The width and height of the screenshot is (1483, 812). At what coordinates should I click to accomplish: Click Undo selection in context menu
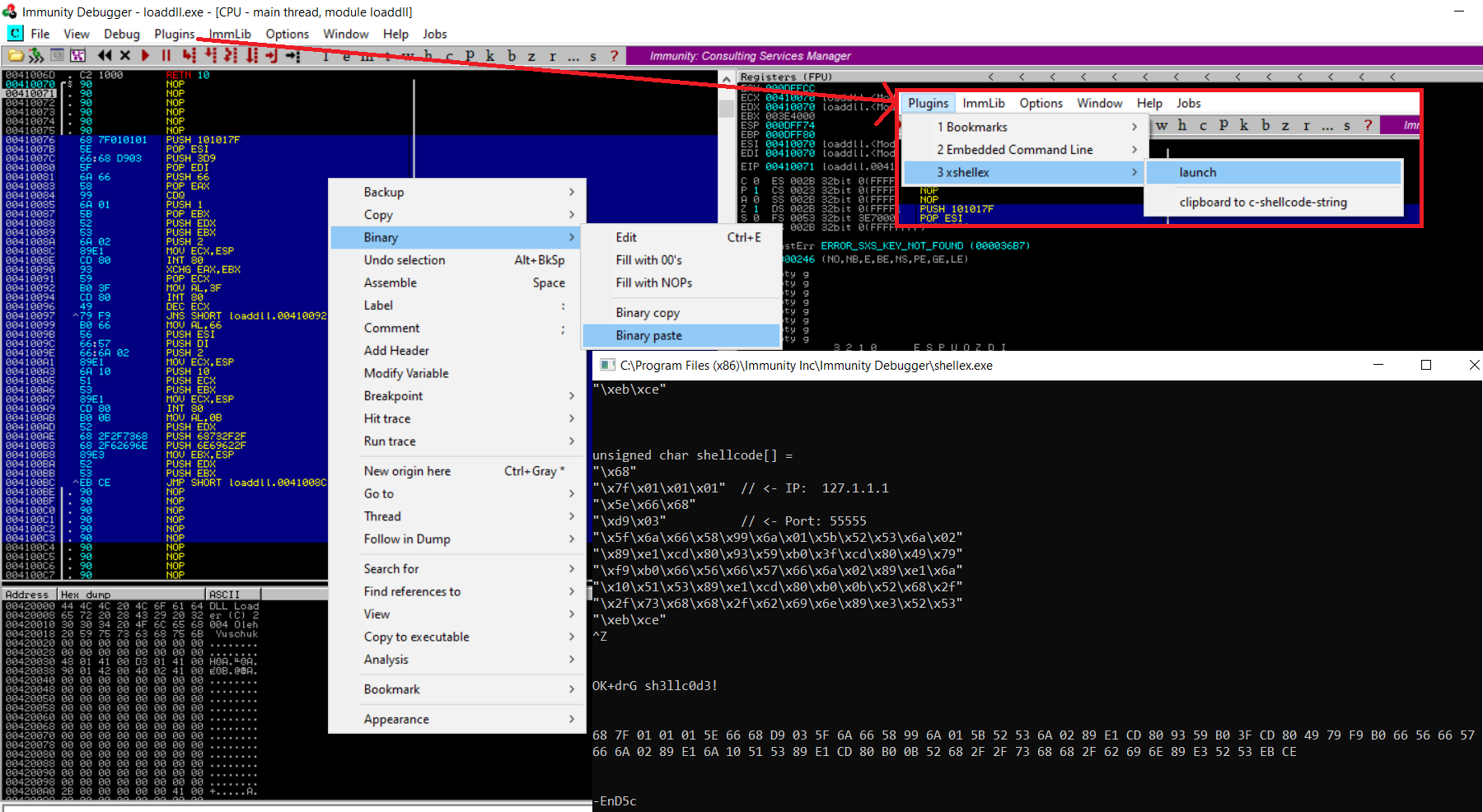pos(457,259)
